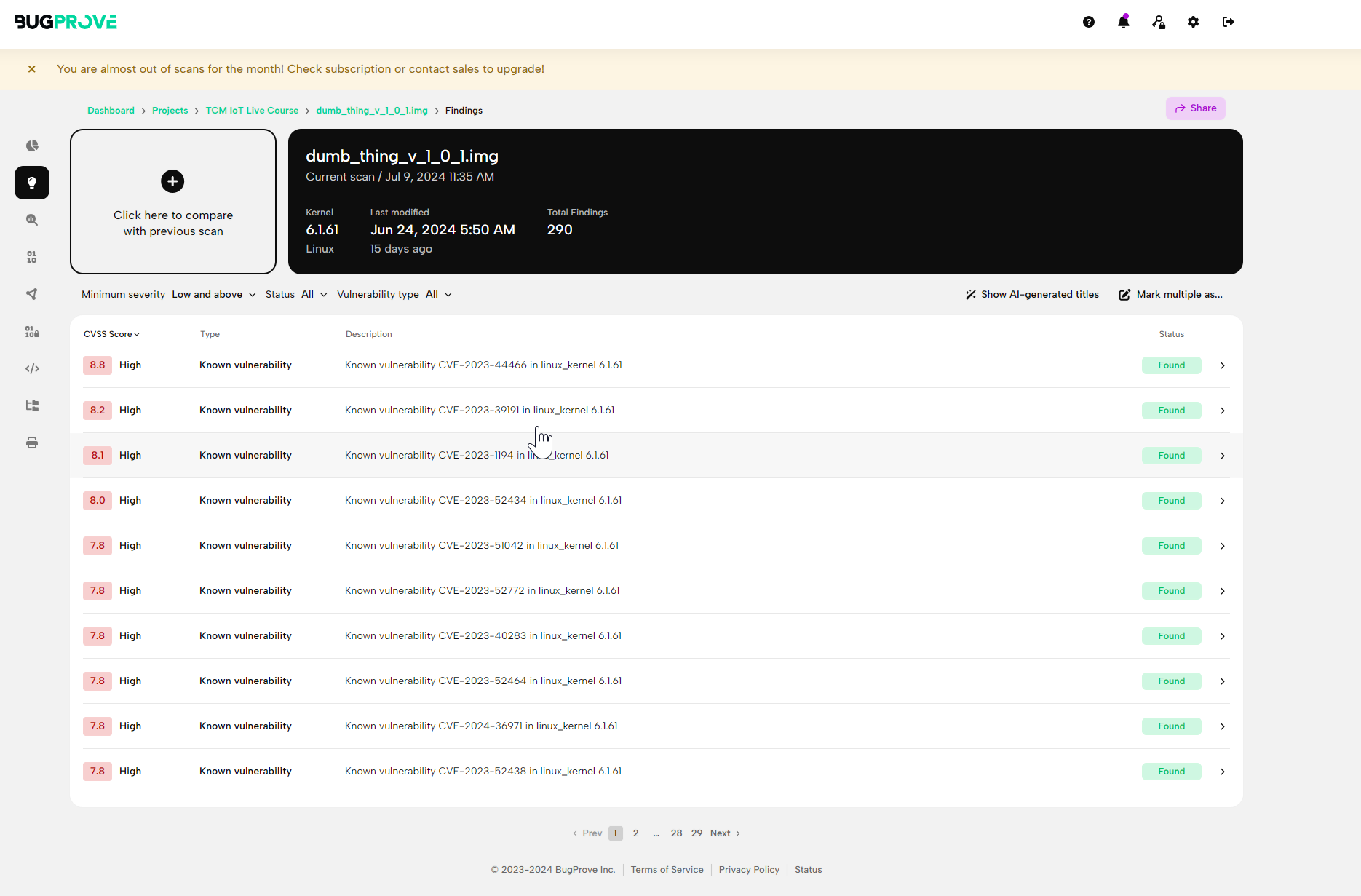The width and height of the screenshot is (1361, 896).
Task: Open the scan analysis magnifier icon
Action: point(32,219)
